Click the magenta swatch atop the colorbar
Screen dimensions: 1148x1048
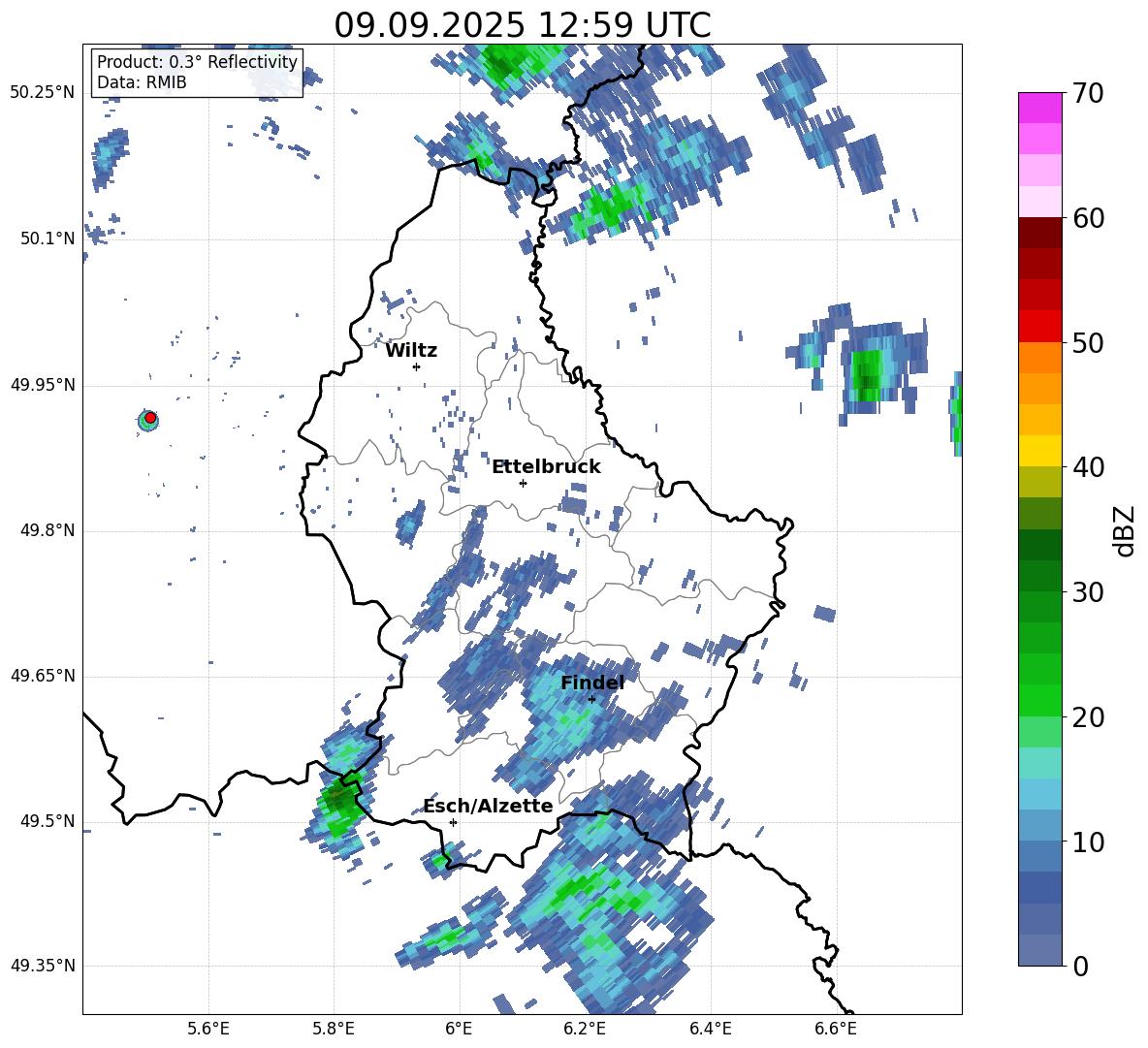(x=1039, y=108)
